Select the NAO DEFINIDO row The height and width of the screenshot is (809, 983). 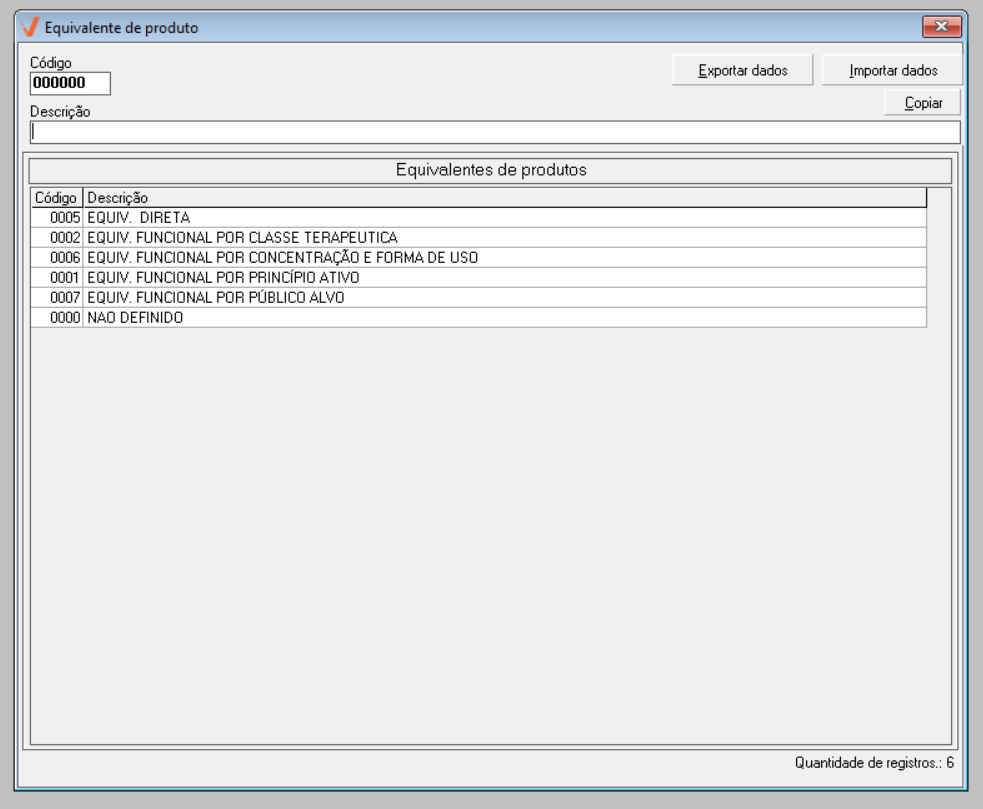(x=478, y=317)
